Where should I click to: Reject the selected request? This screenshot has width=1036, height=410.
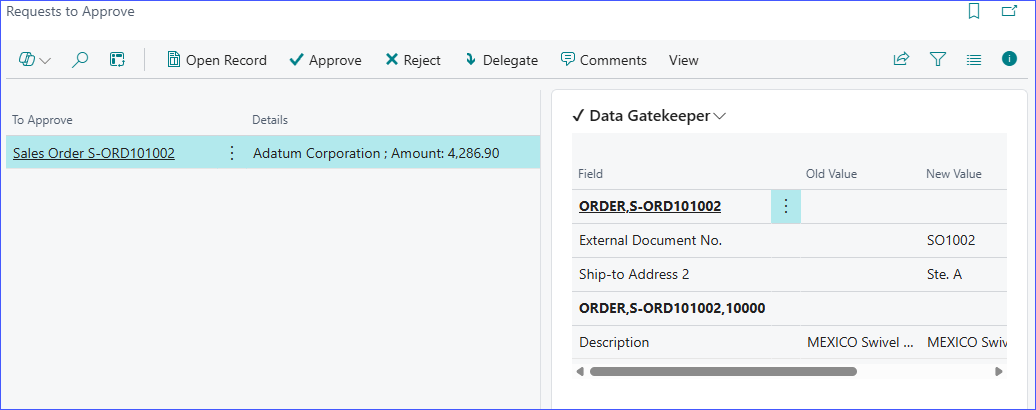[x=413, y=60]
